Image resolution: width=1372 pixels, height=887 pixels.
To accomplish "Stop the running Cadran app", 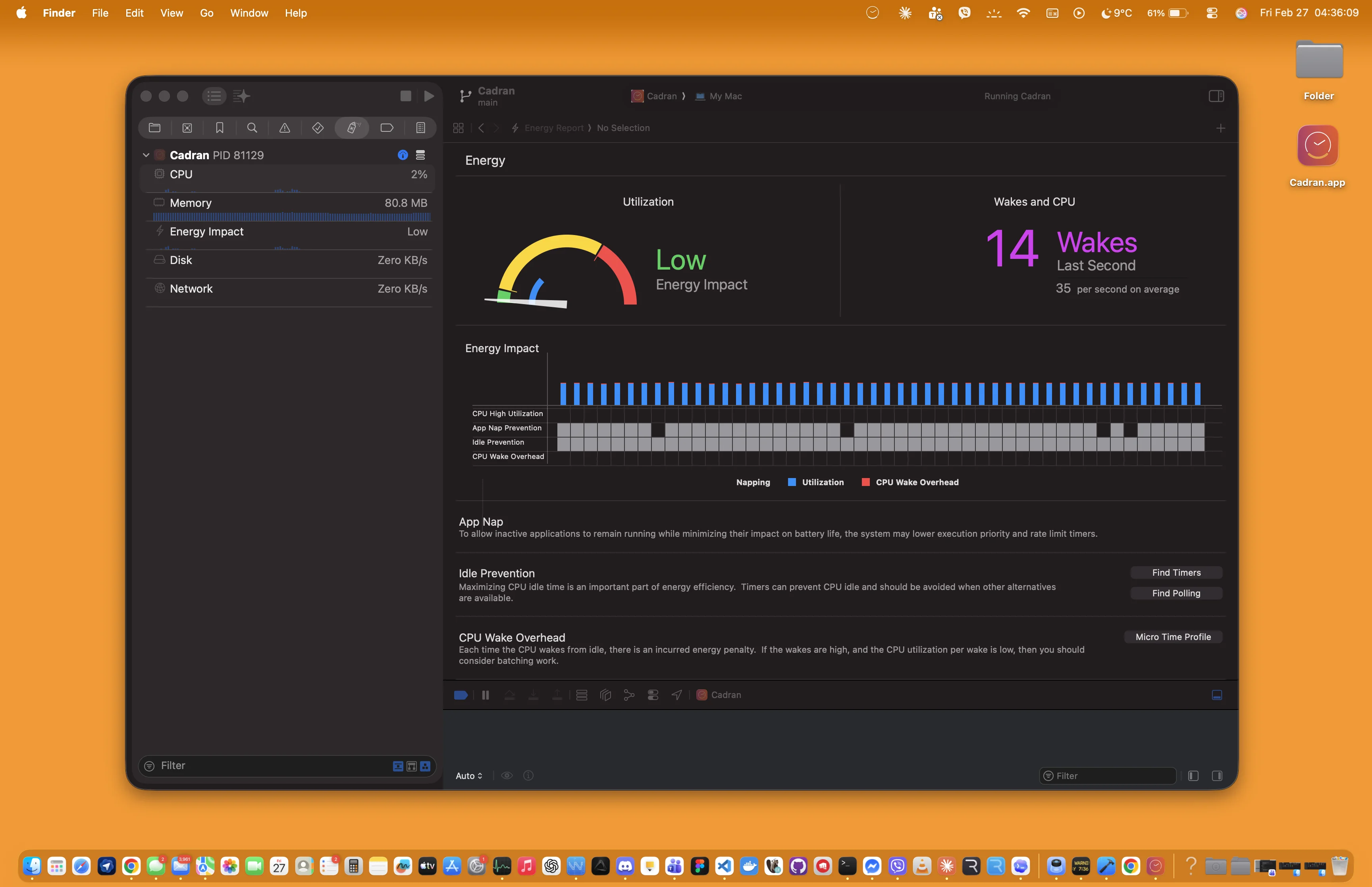I will [405, 96].
